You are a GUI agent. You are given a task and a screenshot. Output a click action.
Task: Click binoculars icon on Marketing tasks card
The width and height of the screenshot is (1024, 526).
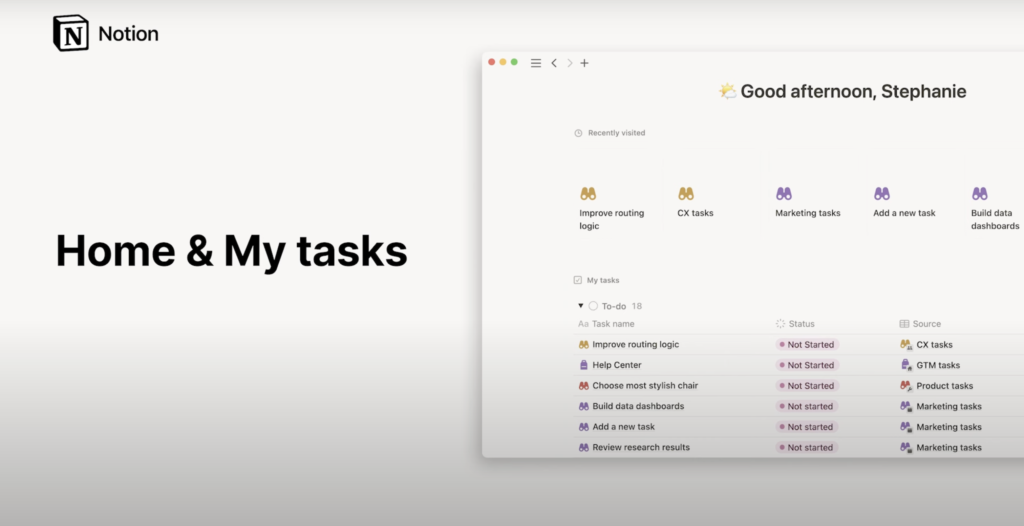tap(784, 194)
